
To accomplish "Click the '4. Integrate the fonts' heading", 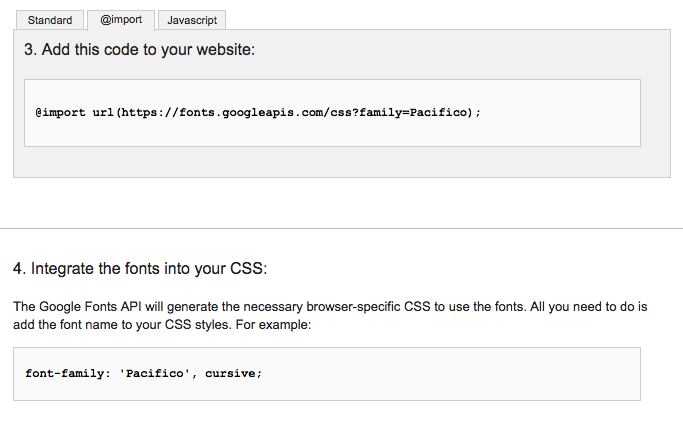I will tap(141, 268).
